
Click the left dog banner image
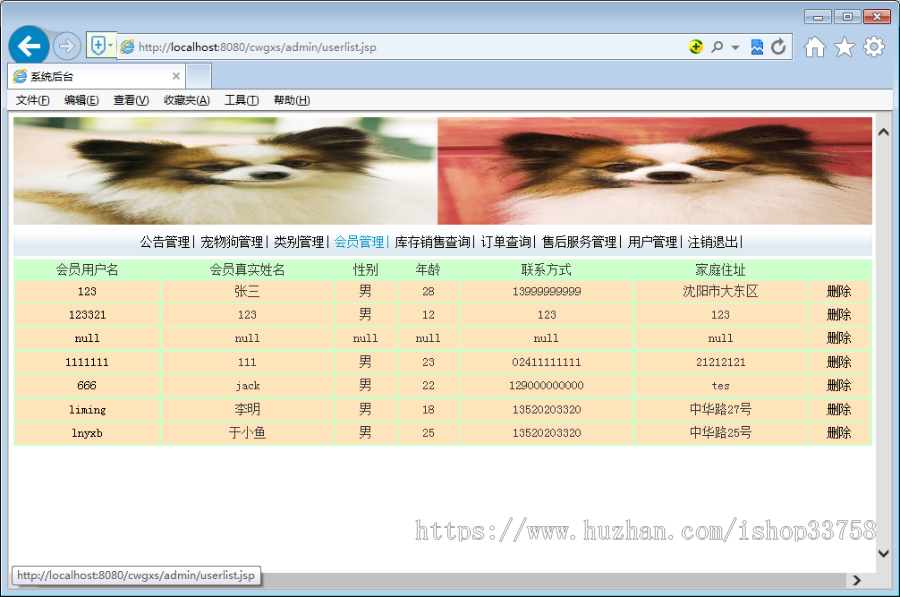[x=226, y=171]
